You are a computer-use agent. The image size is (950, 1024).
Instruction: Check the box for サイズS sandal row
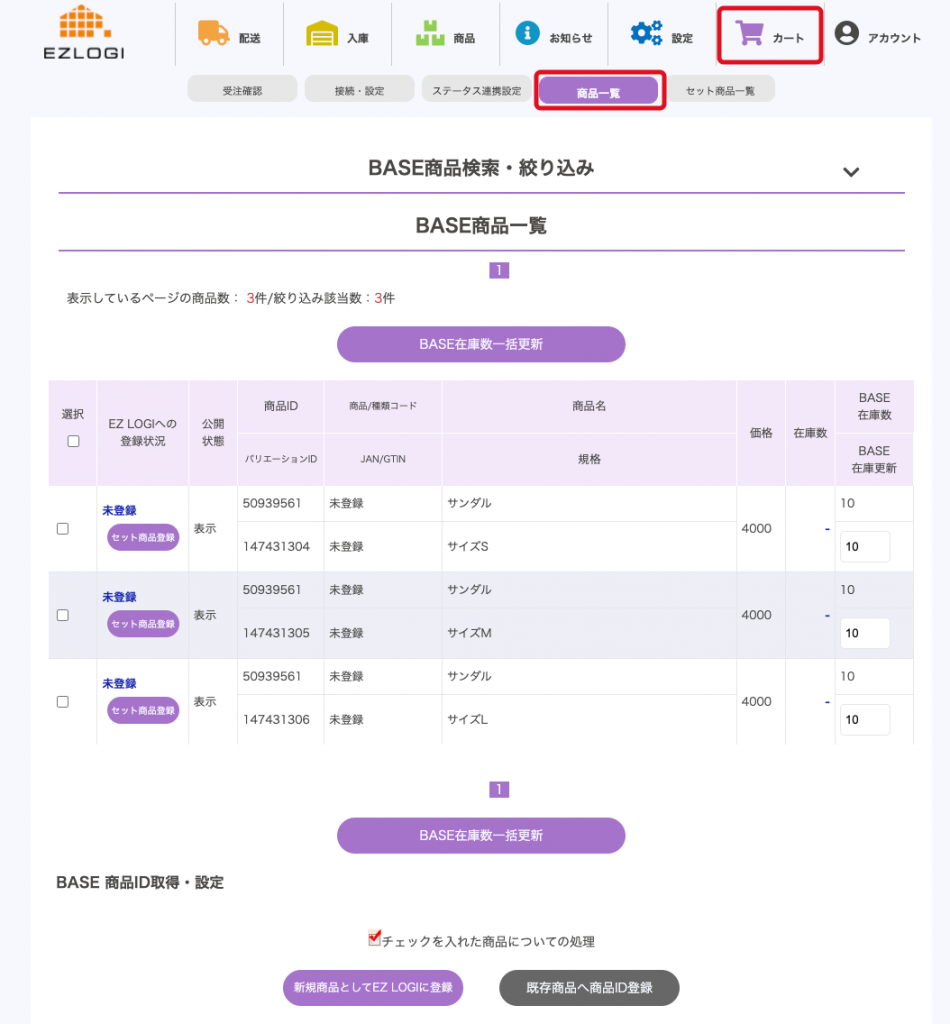click(x=63, y=528)
